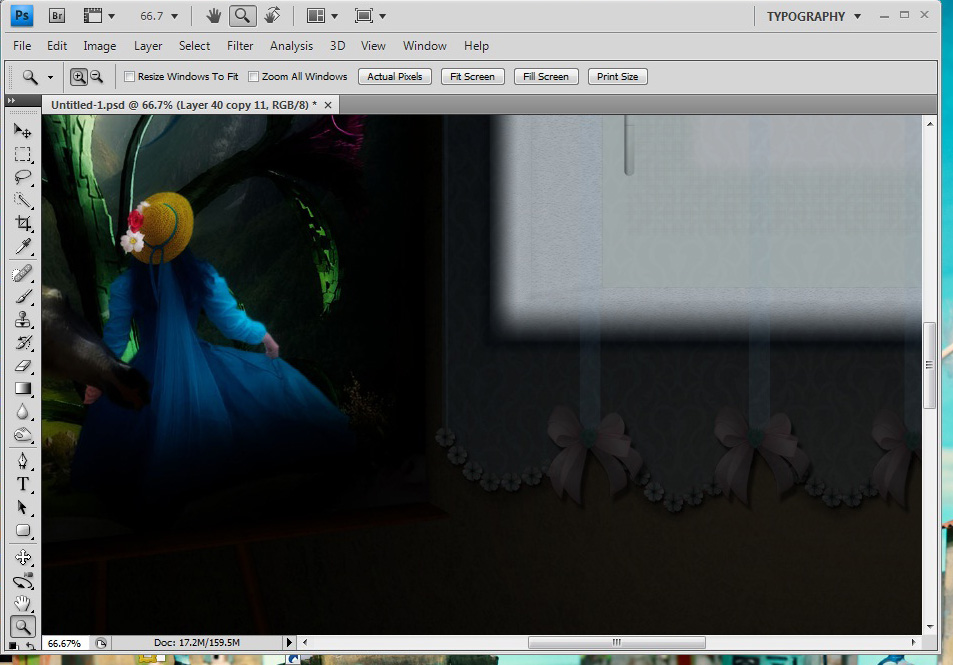Select the Rectangular Marquee tool

22,154
